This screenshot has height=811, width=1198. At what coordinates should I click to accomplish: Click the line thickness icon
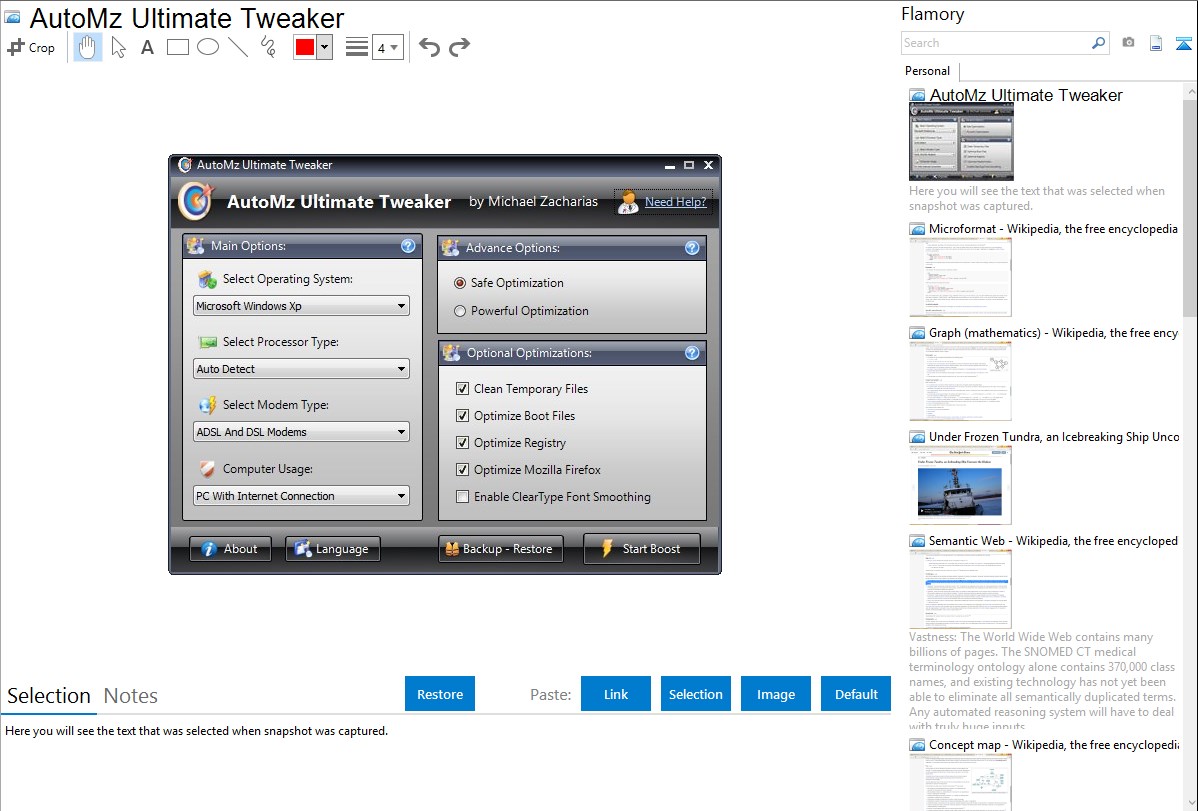[x=357, y=47]
